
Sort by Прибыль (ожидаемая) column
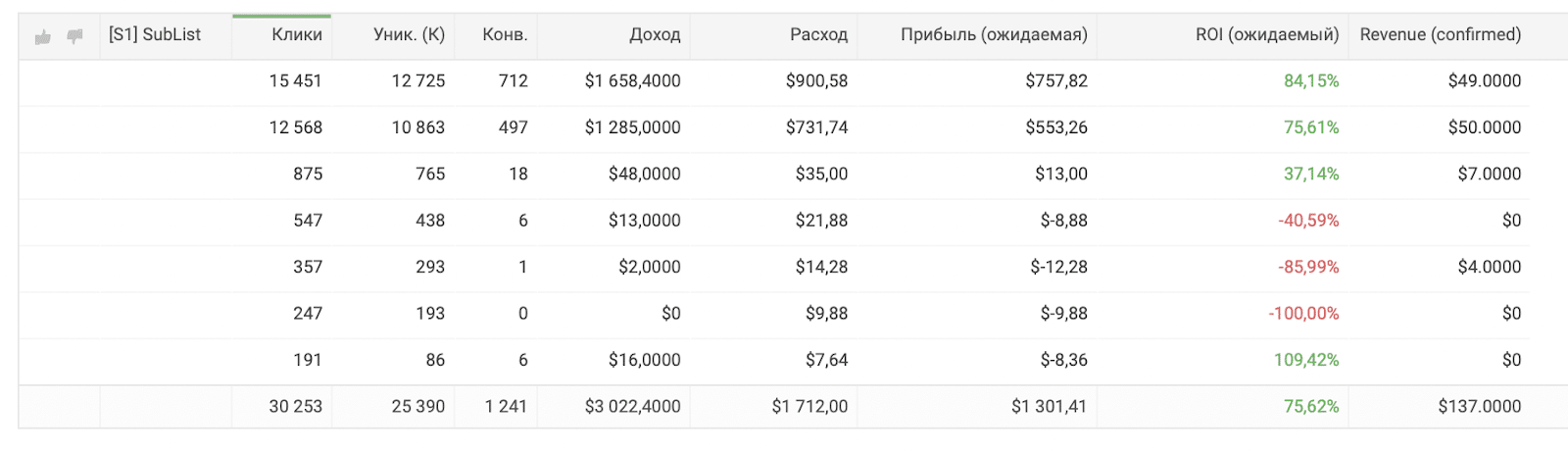(994, 34)
